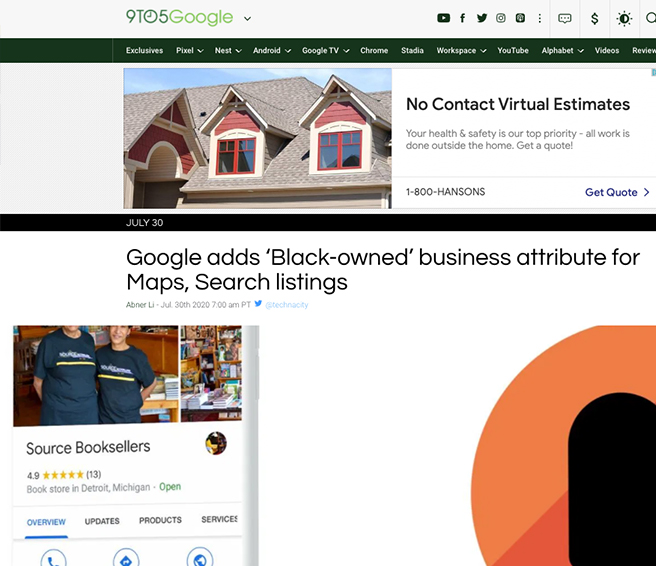Screen dimensions: 656x566
Task: Click the Open status text
Action: click(170, 487)
